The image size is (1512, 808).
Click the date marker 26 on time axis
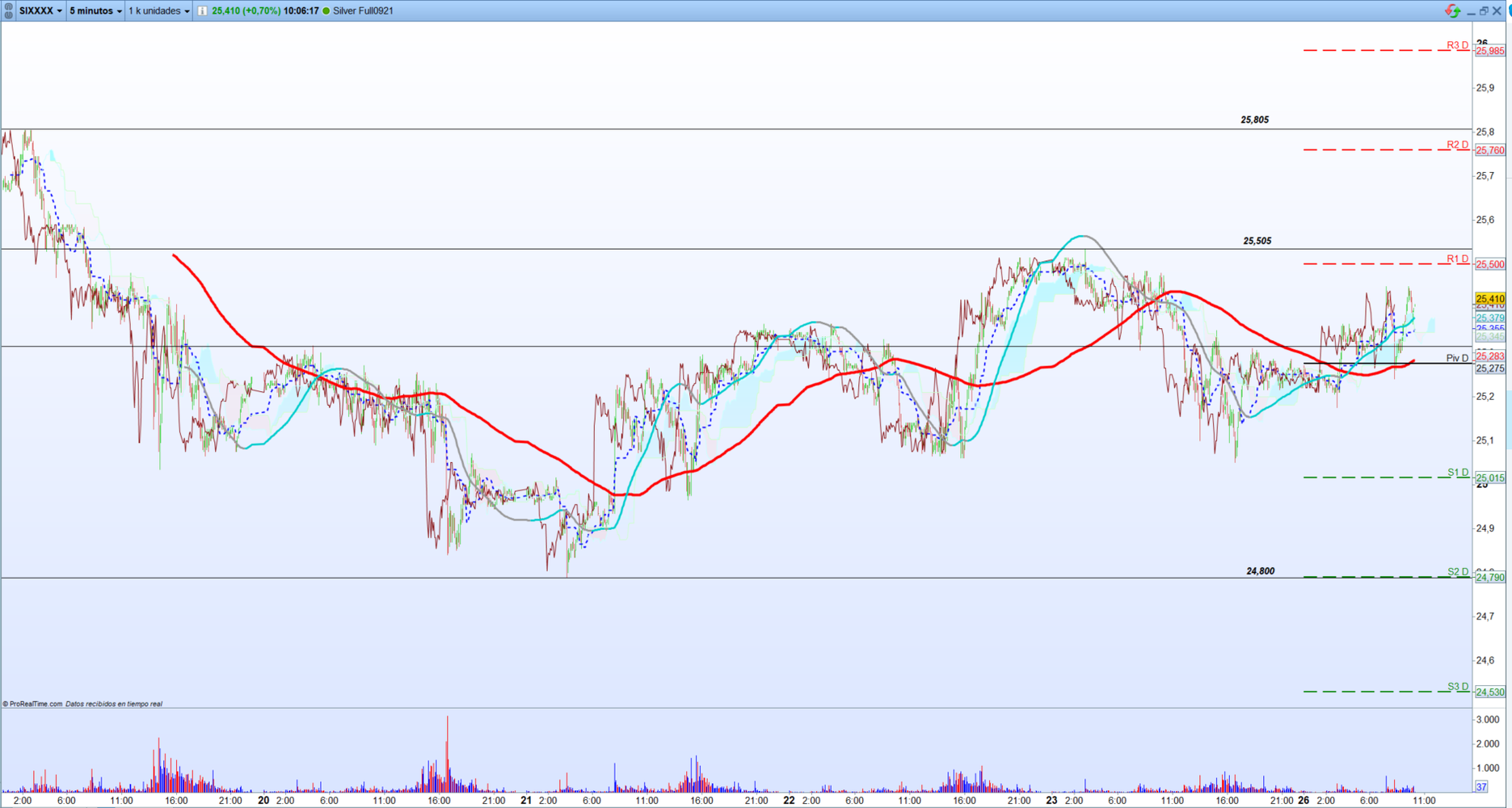[x=1304, y=801]
